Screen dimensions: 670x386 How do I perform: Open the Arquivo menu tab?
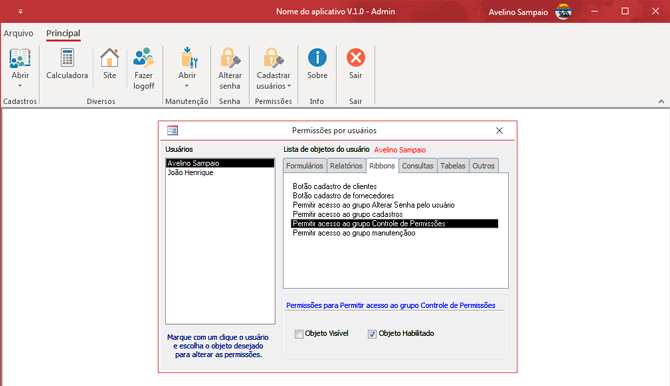pos(18,33)
